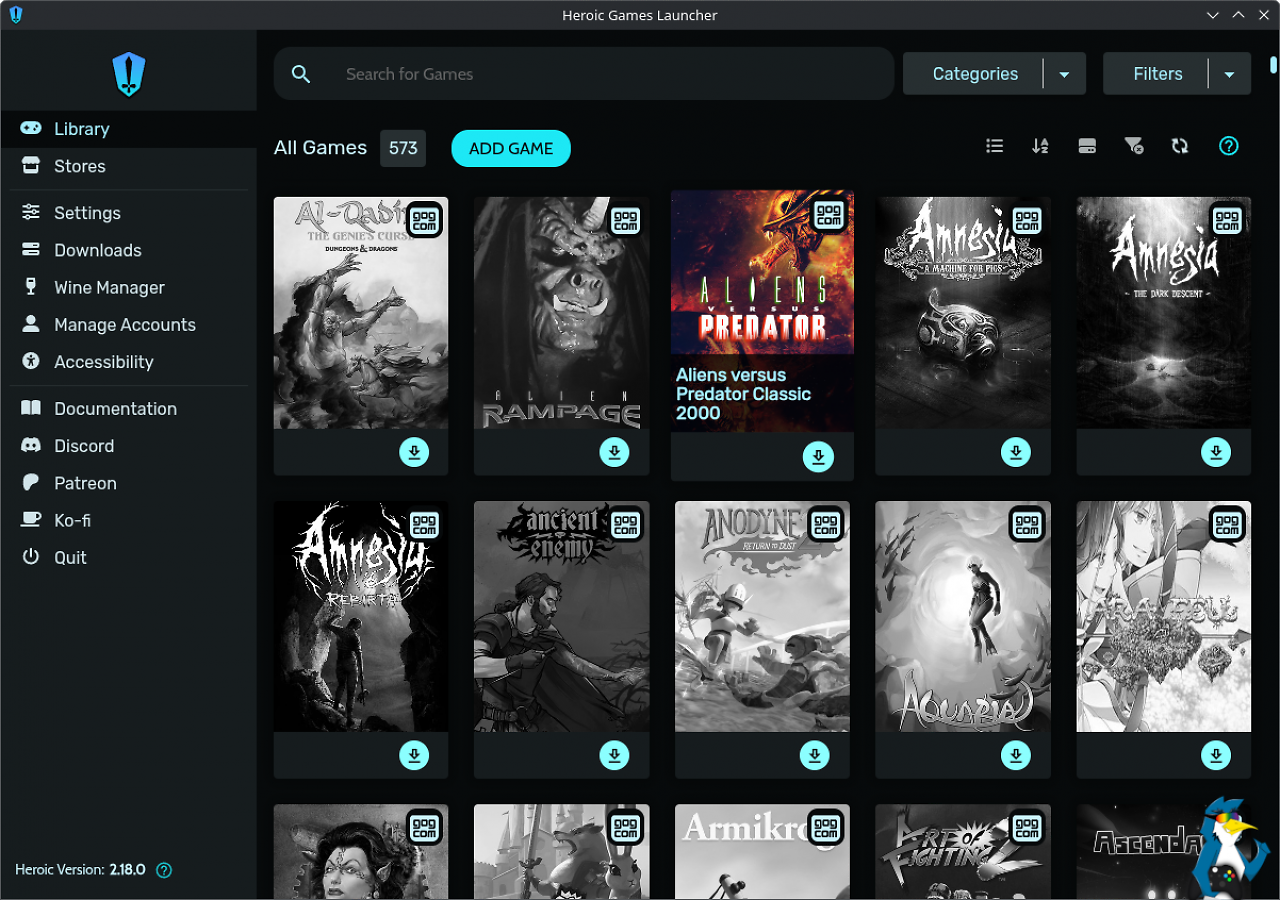The height and width of the screenshot is (900, 1280).
Task: Install Aquaria with its download icon
Action: (1016, 755)
